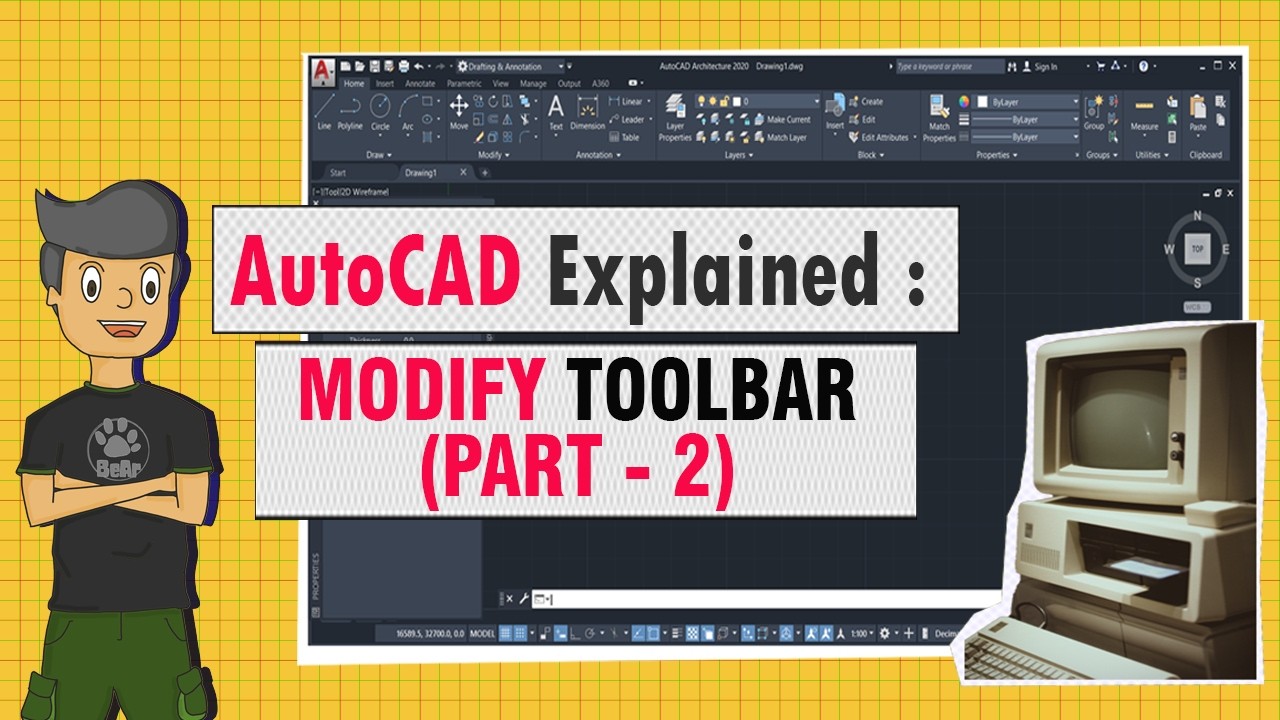Select the Arc drawing tool

coord(408,113)
